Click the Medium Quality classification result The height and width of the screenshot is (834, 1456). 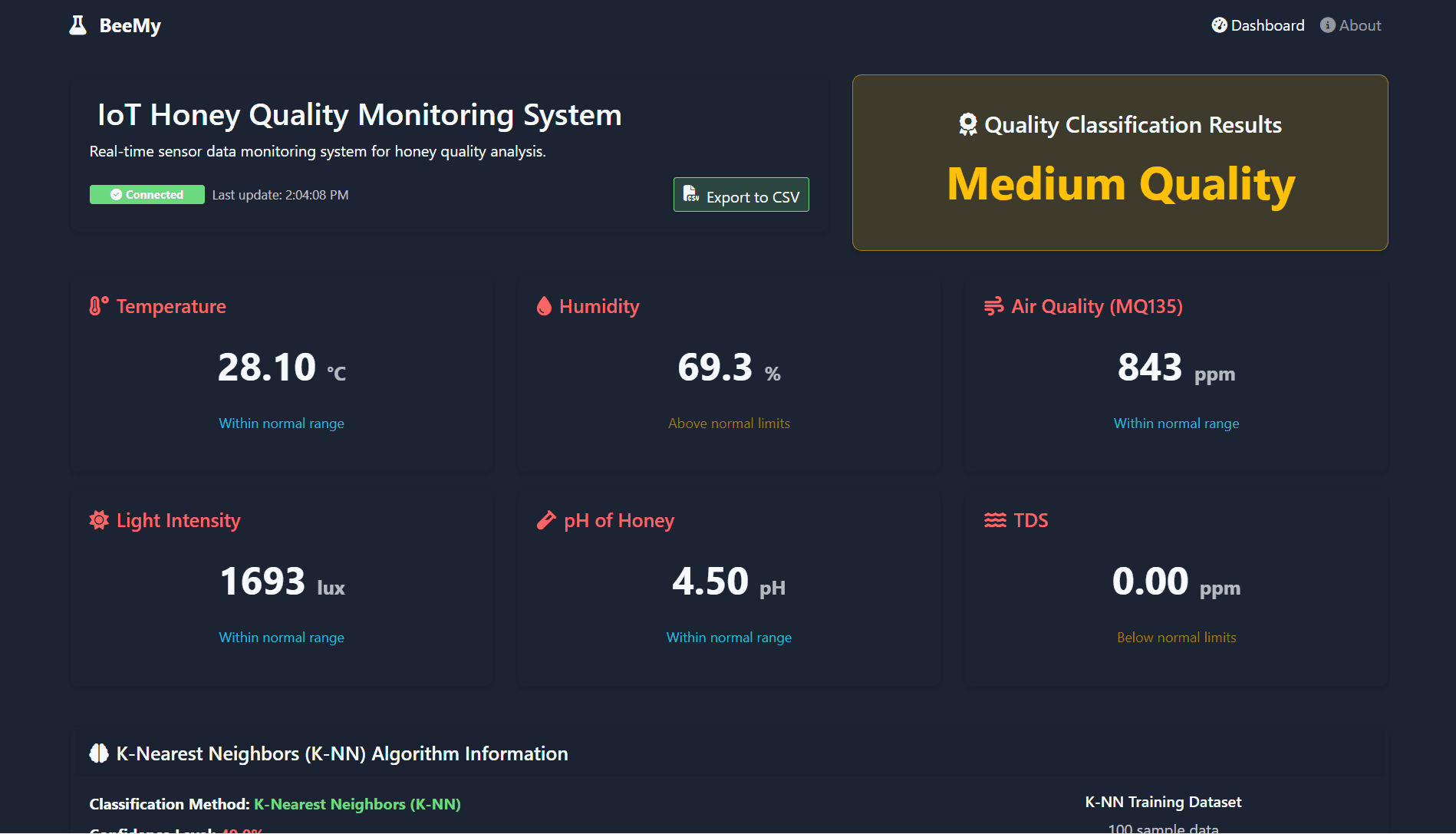point(1121,183)
